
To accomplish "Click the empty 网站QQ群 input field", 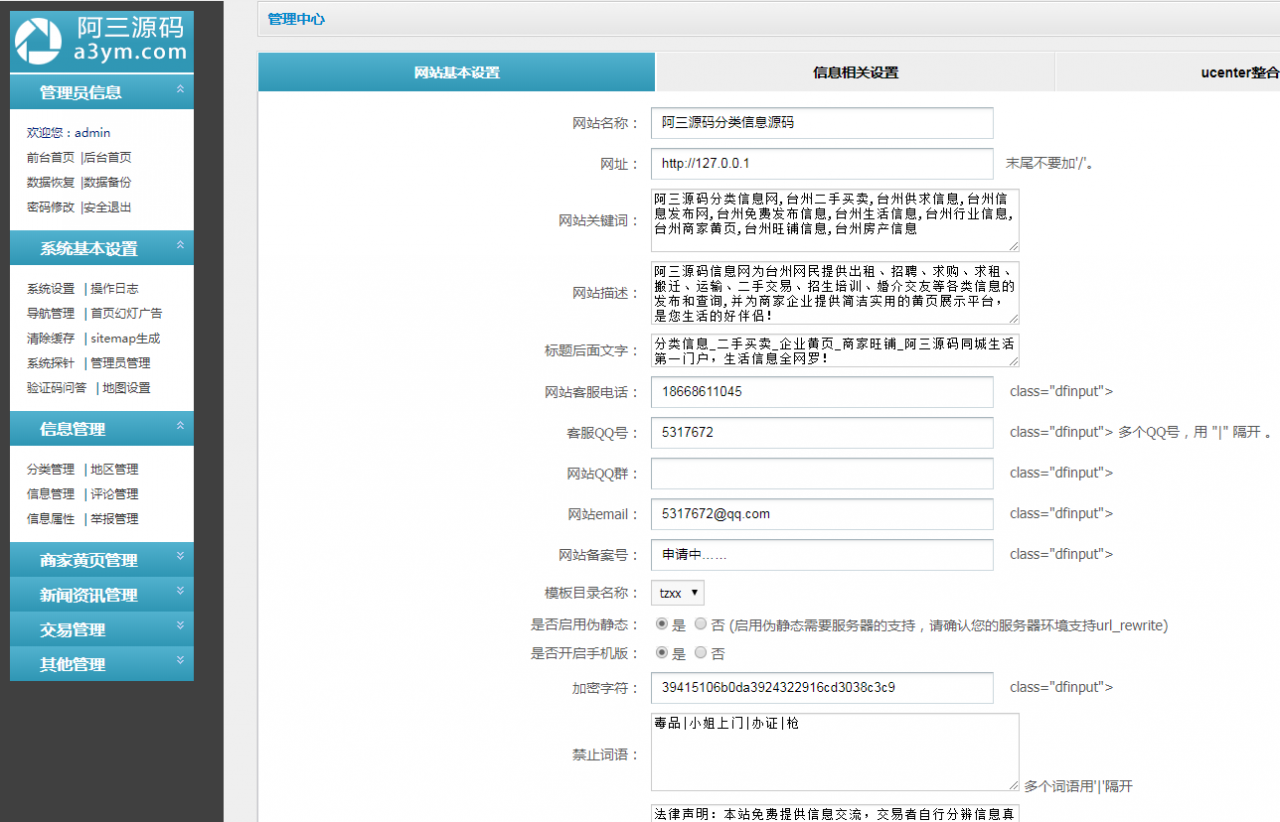I will (x=822, y=473).
